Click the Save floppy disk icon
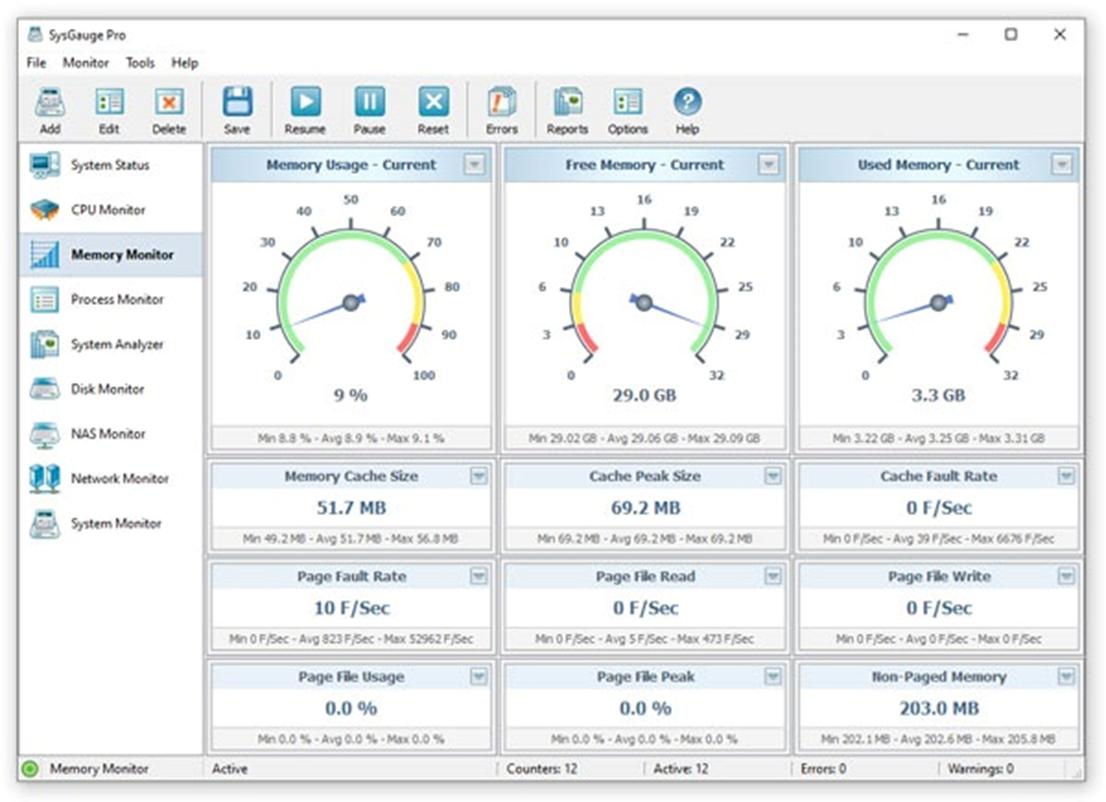Viewport: 1106px width, 802px height. coord(238,102)
